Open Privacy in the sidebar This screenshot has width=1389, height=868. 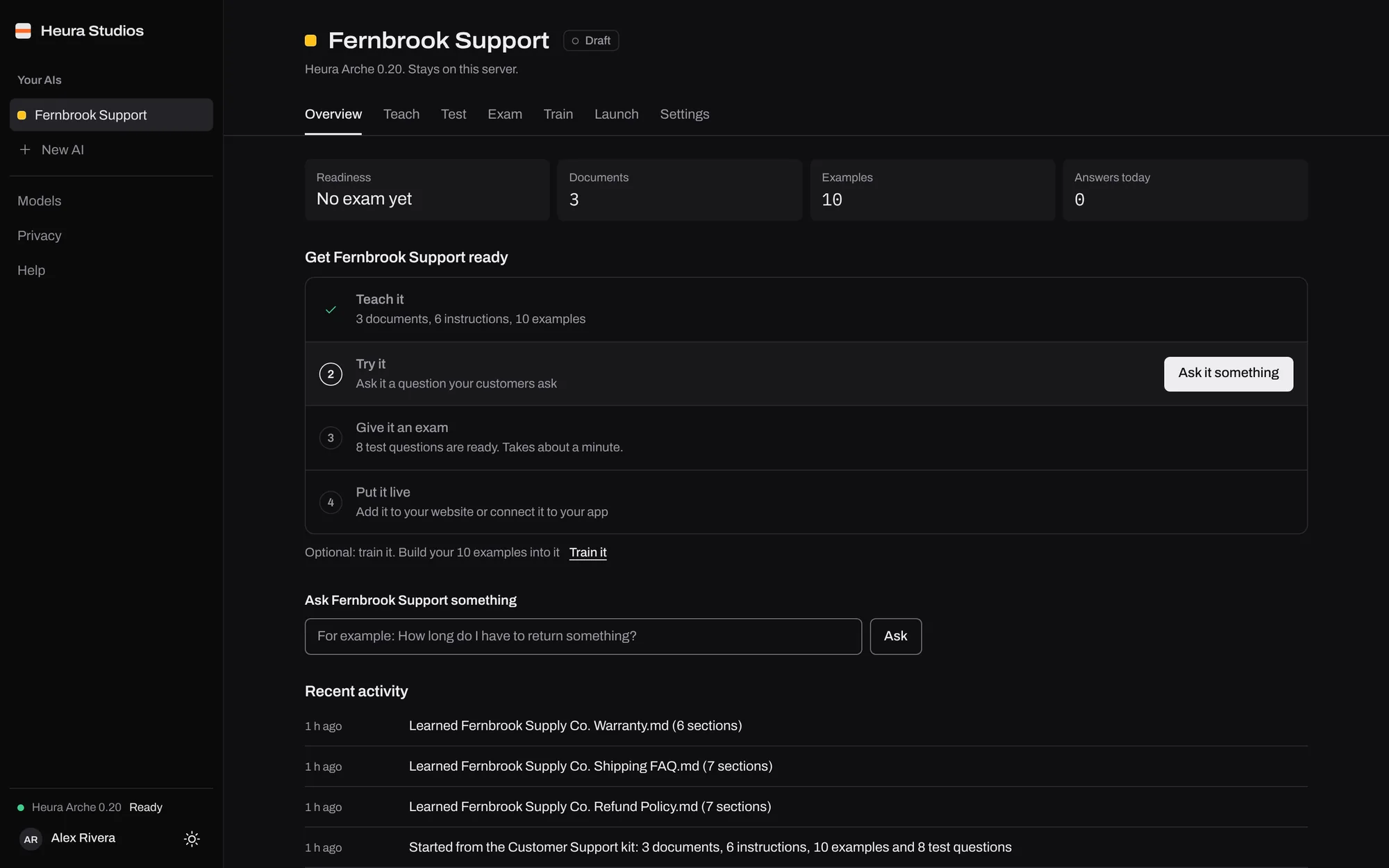tap(40, 235)
